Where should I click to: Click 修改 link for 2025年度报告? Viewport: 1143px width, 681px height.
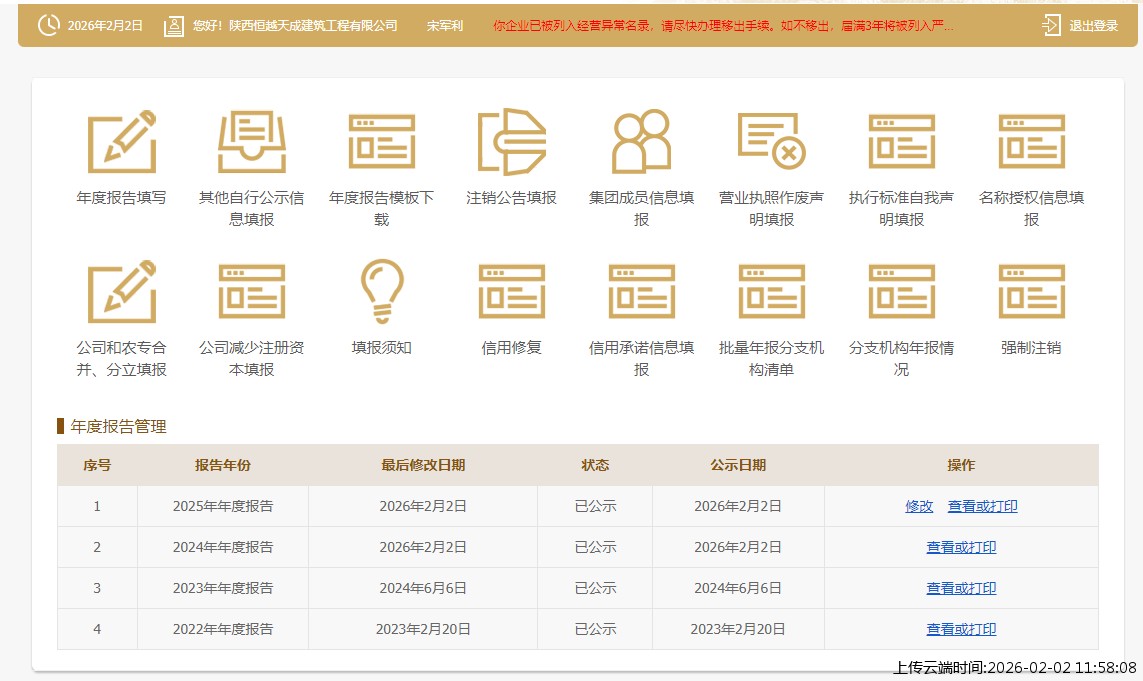click(x=919, y=507)
